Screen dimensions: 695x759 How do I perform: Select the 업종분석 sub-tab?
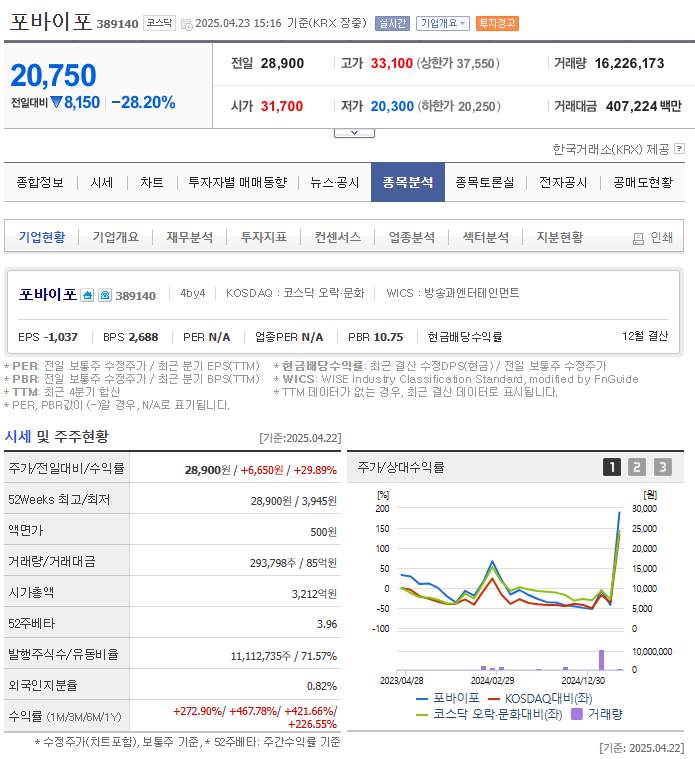coord(412,237)
